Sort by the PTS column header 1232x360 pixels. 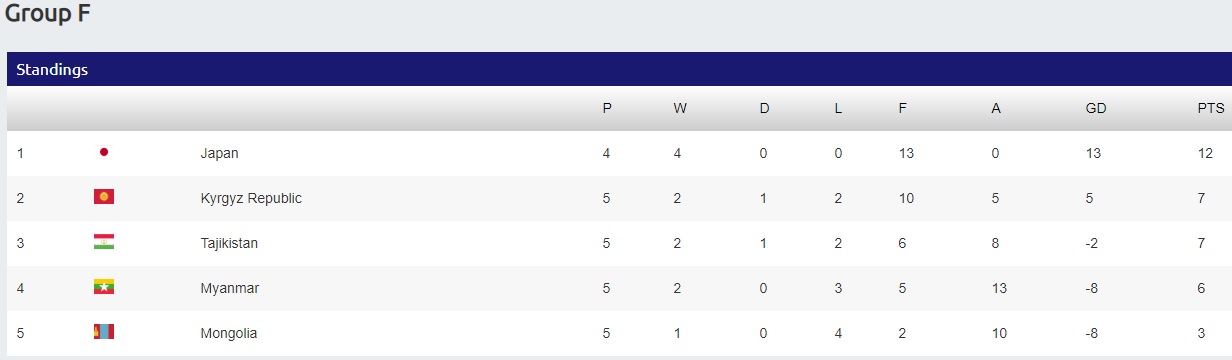tap(1210, 108)
